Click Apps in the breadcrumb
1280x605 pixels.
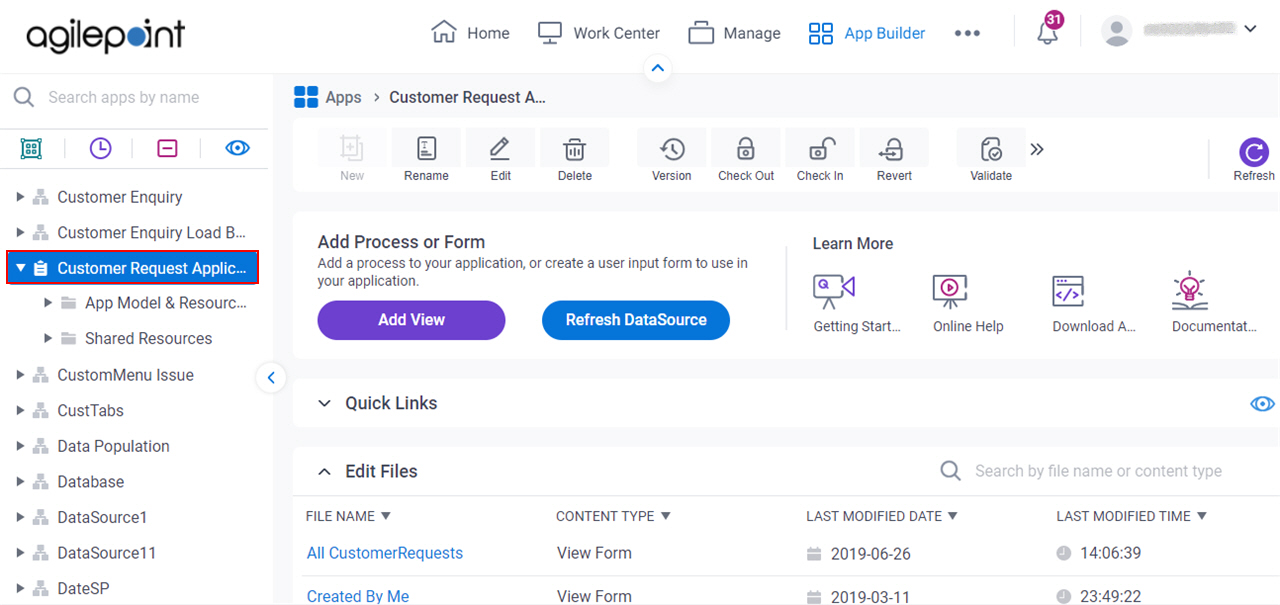343,97
